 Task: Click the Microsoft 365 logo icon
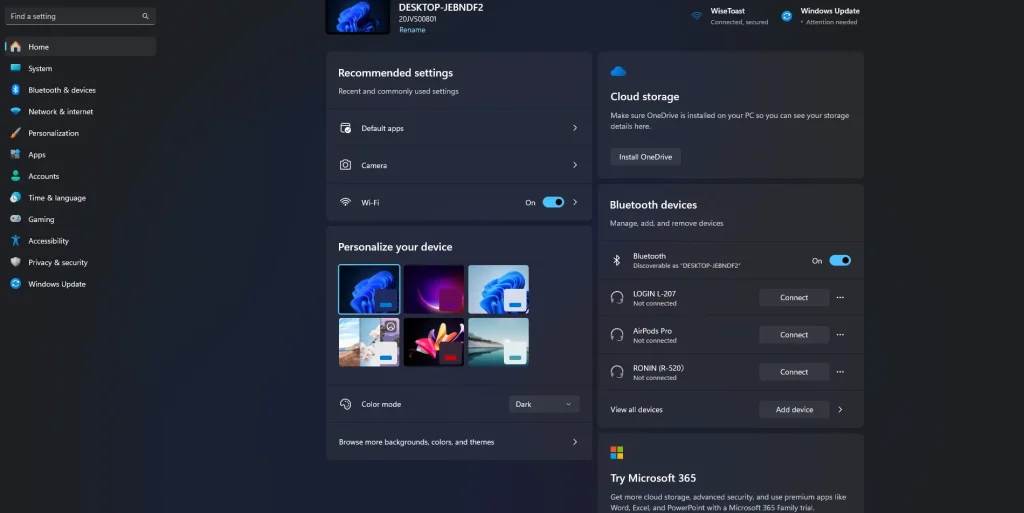616,452
